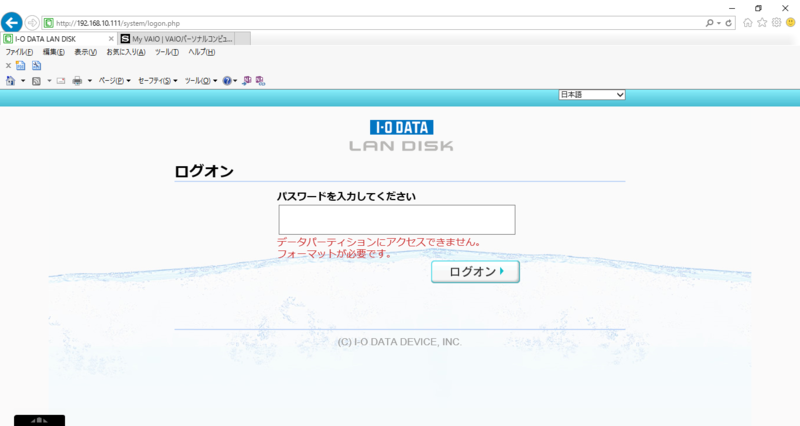Open the セーフティ(S) command bar dropdown

point(158,81)
